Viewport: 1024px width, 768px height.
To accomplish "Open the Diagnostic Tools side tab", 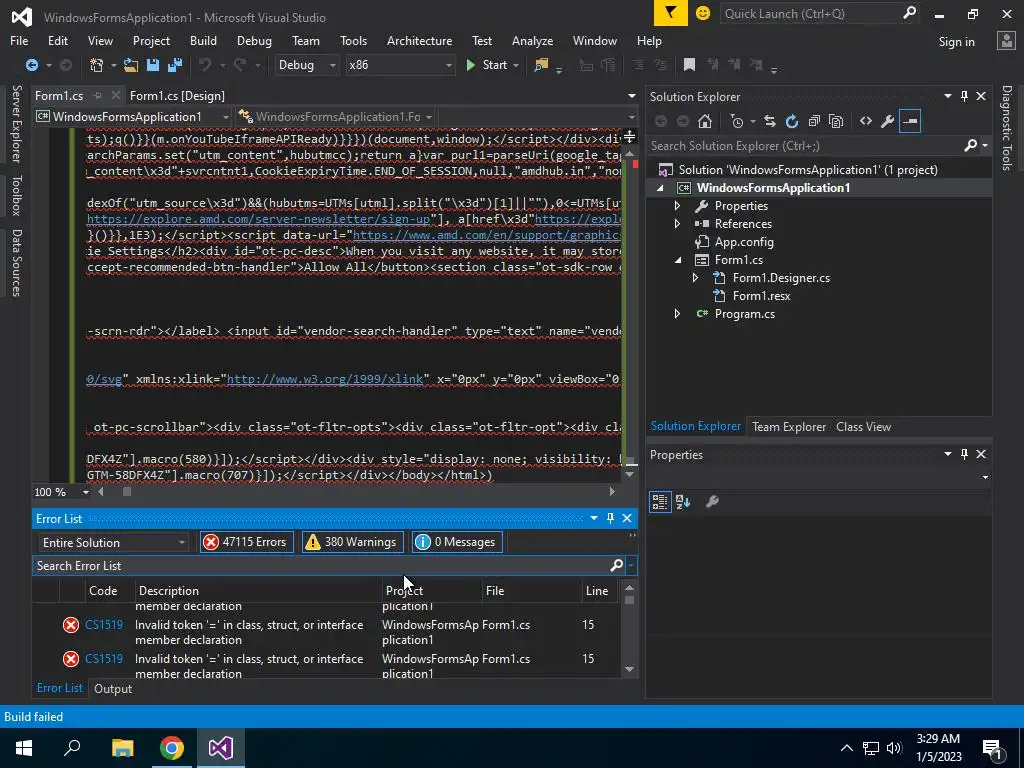I will [1006, 127].
